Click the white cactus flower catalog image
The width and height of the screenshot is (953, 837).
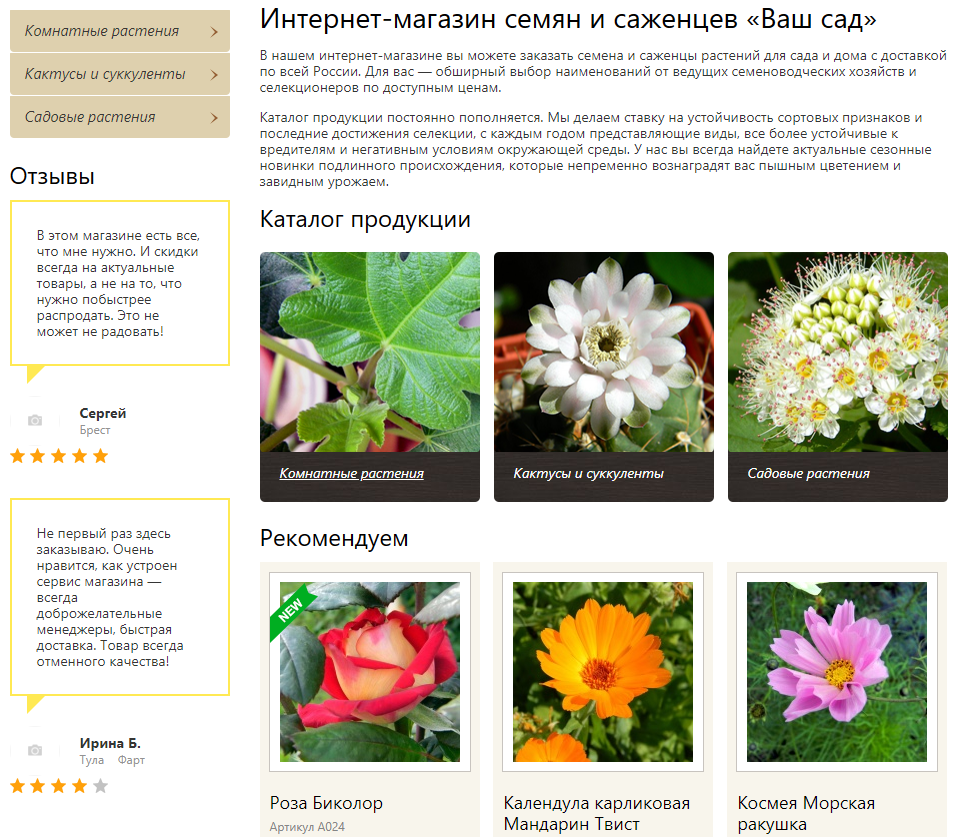[603, 351]
